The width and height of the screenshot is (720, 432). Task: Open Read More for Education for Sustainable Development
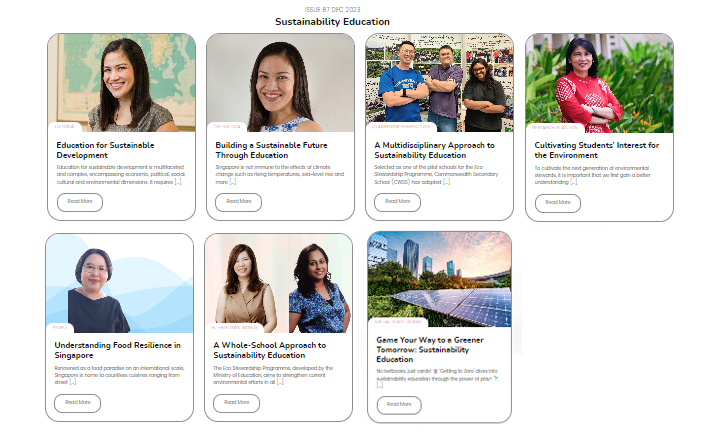point(80,201)
